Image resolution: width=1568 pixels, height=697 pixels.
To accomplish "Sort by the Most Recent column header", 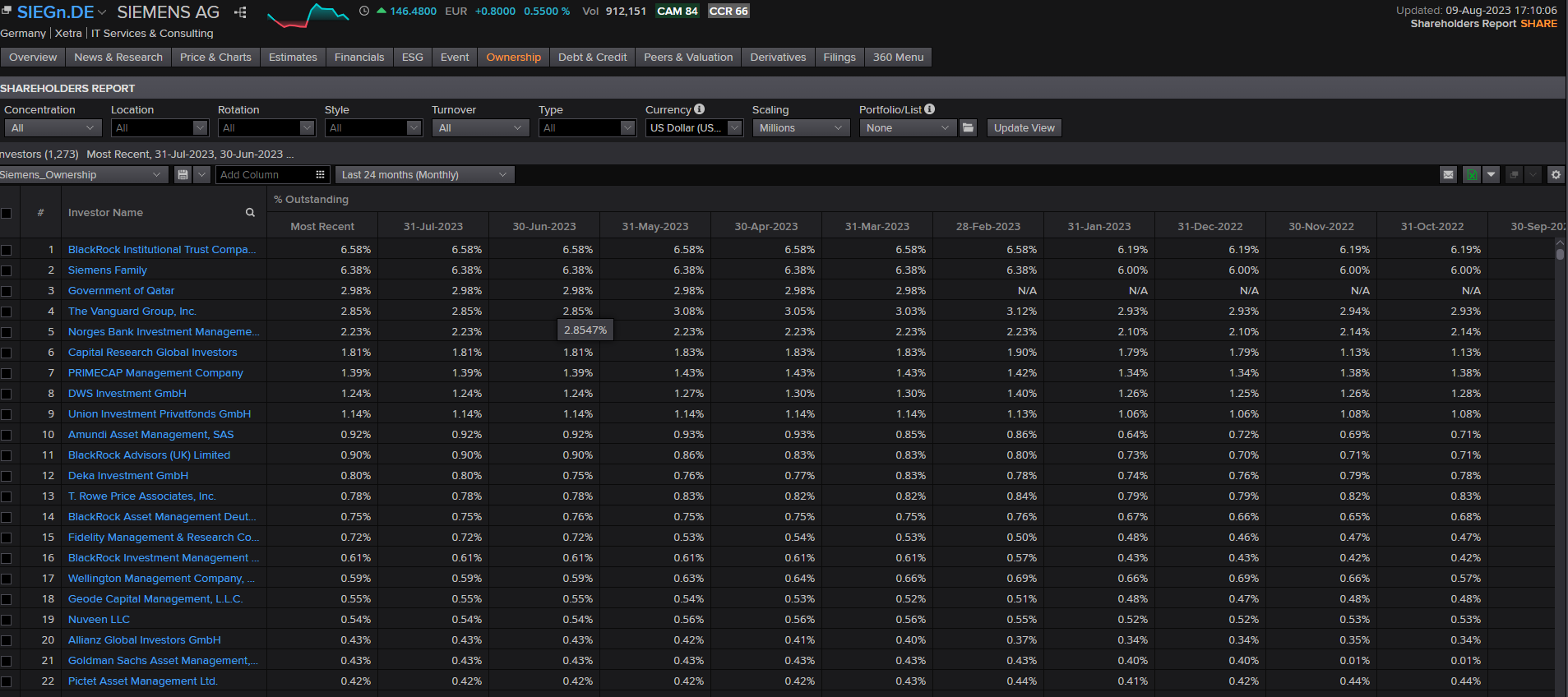I will point(322,226).
